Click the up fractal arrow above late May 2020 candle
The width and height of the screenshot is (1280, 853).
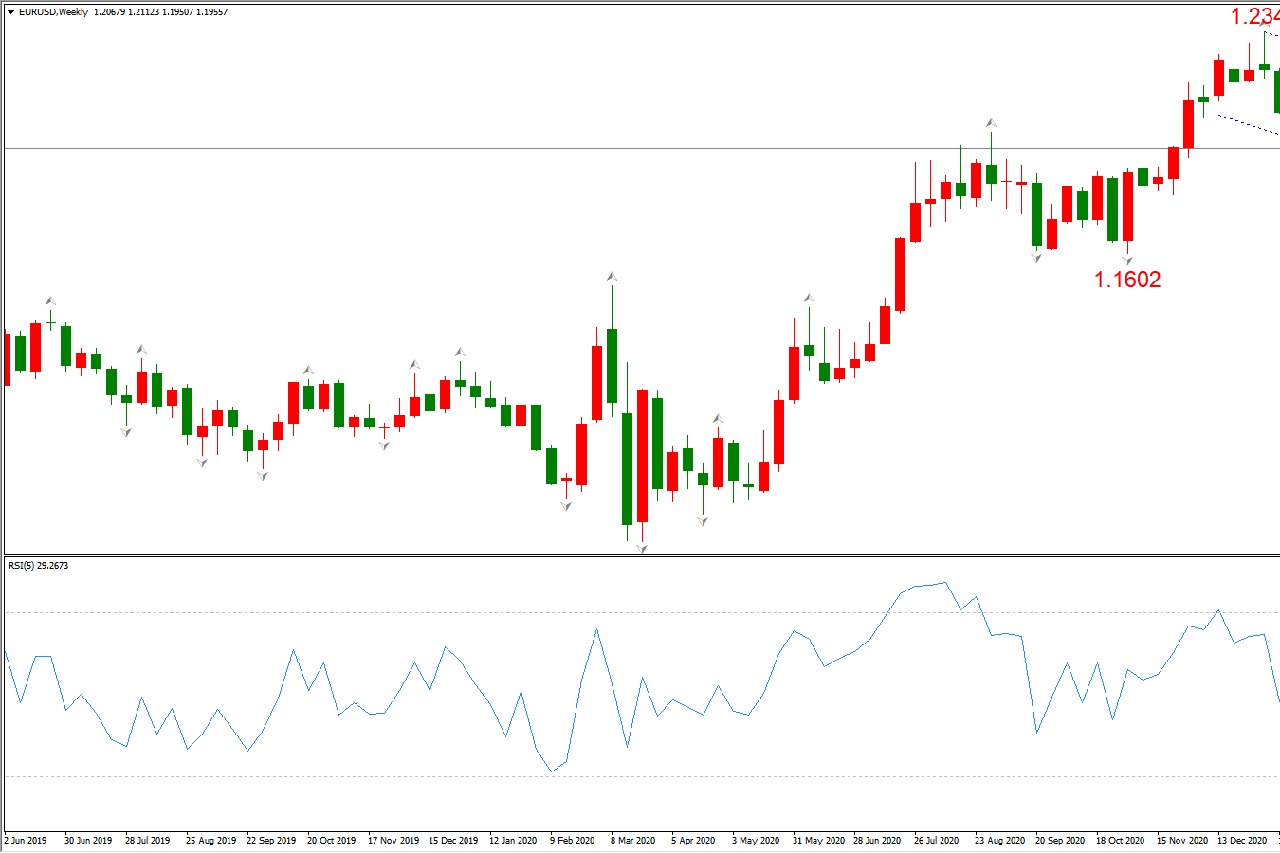[808, 297]
